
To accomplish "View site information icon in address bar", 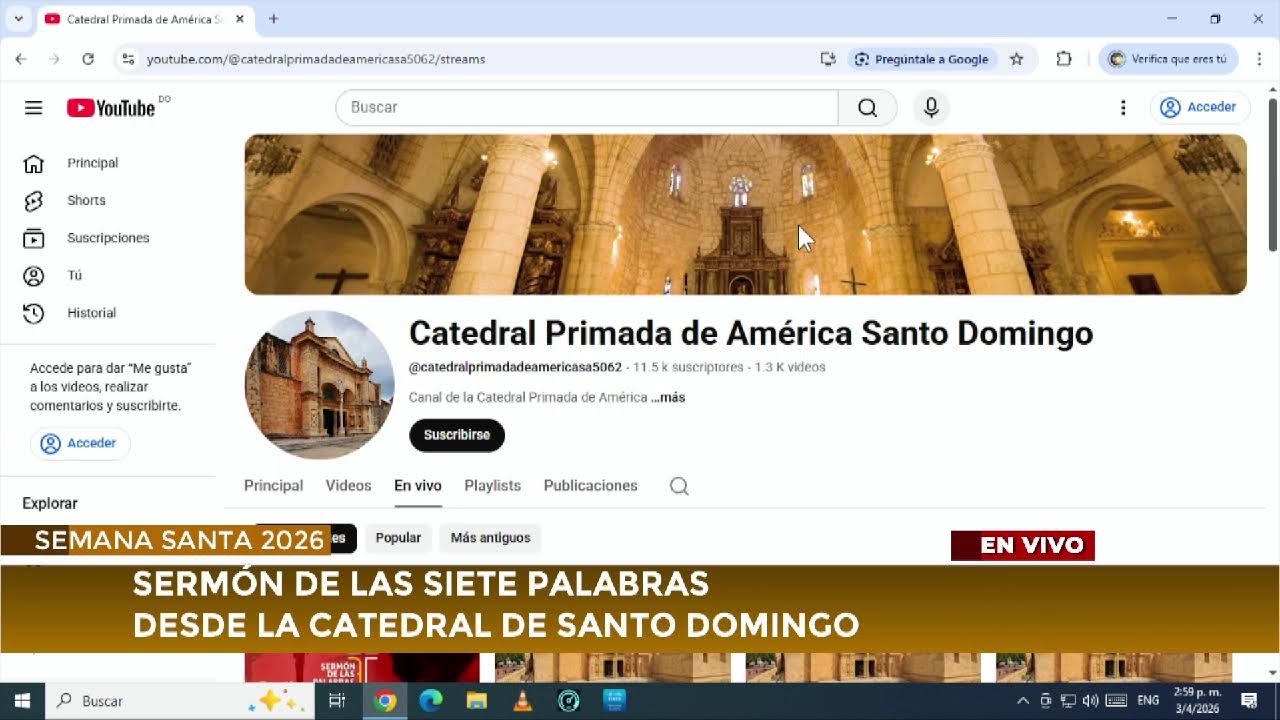I will click(128, 59).
